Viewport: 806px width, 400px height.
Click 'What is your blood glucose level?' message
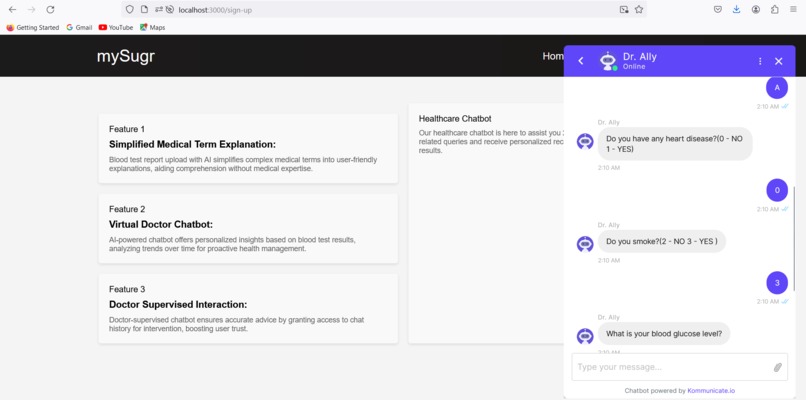pyautogui.click(x=664, y=333)
